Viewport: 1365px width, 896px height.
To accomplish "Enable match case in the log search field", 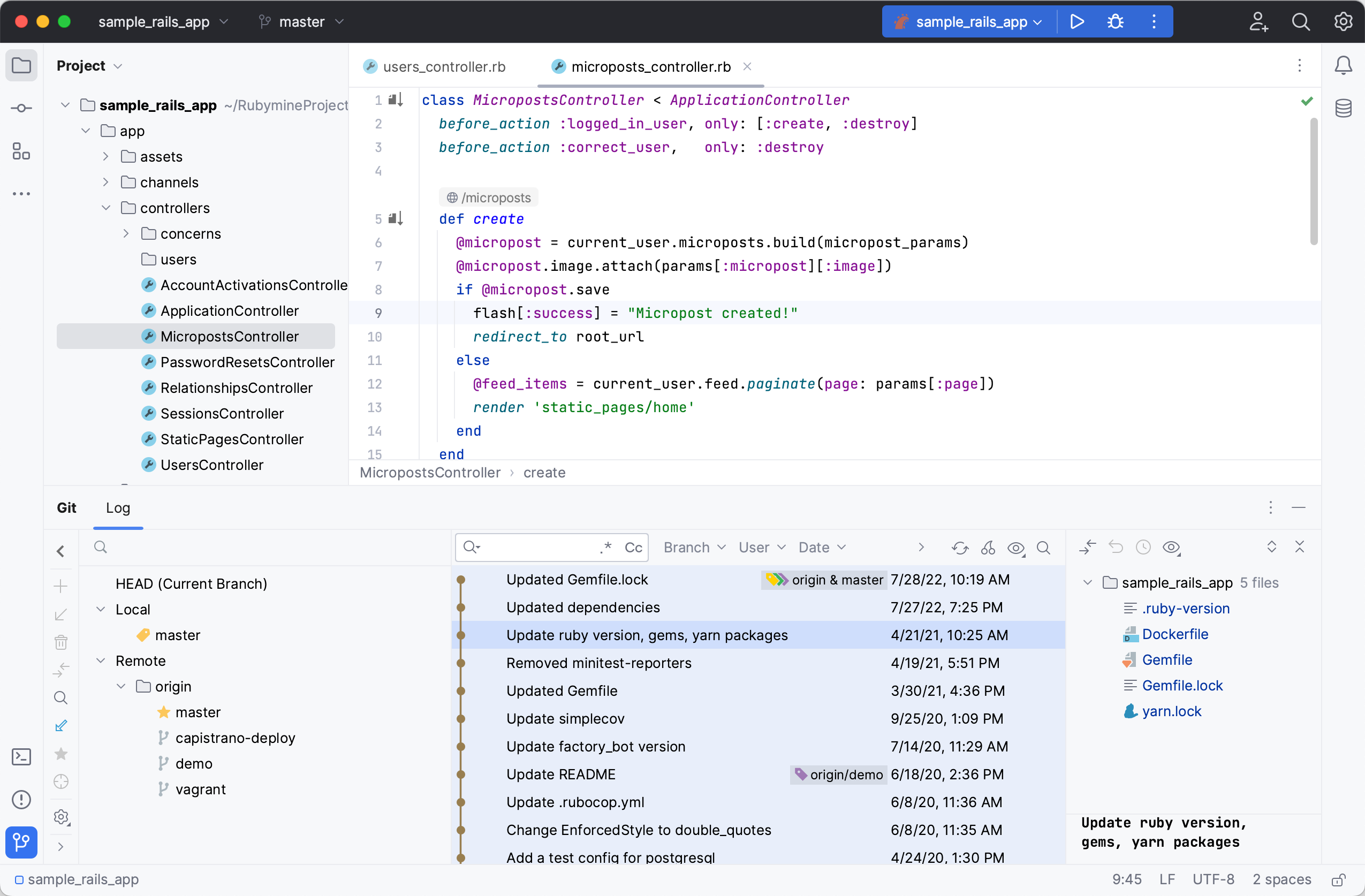I will coord(634,547).
